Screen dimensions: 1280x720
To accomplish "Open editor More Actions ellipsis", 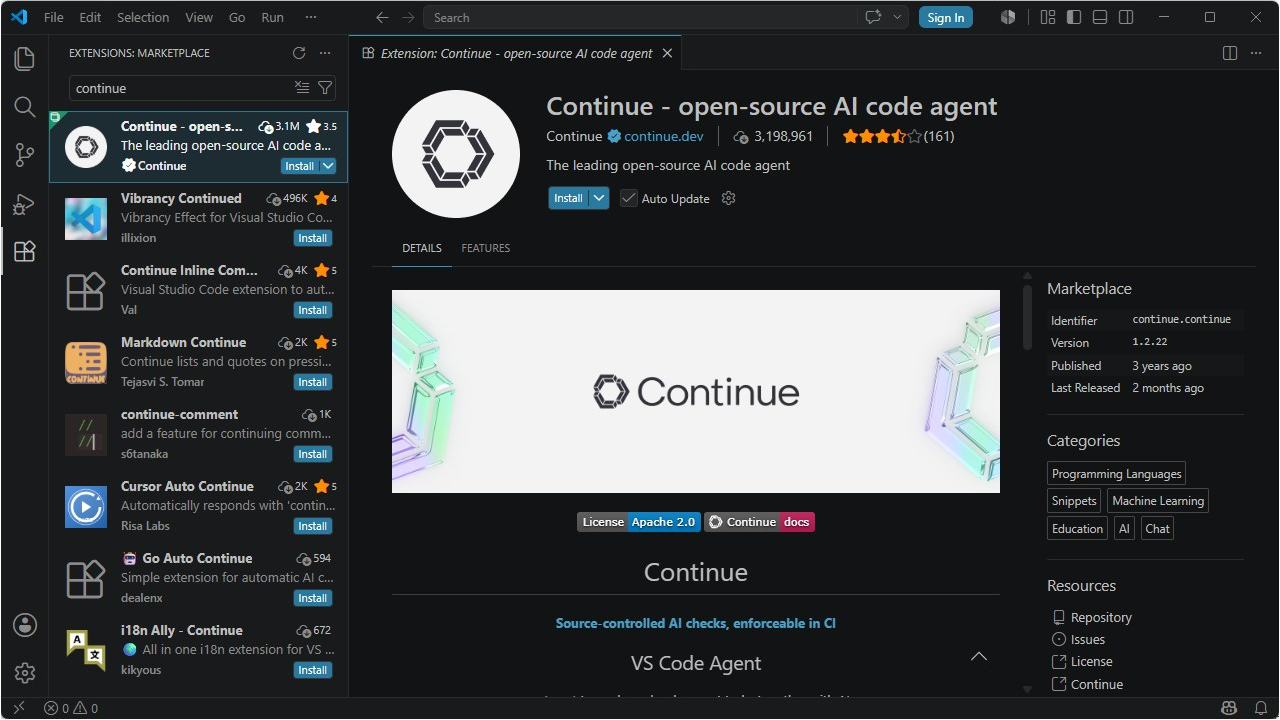I will point(1256,53).
